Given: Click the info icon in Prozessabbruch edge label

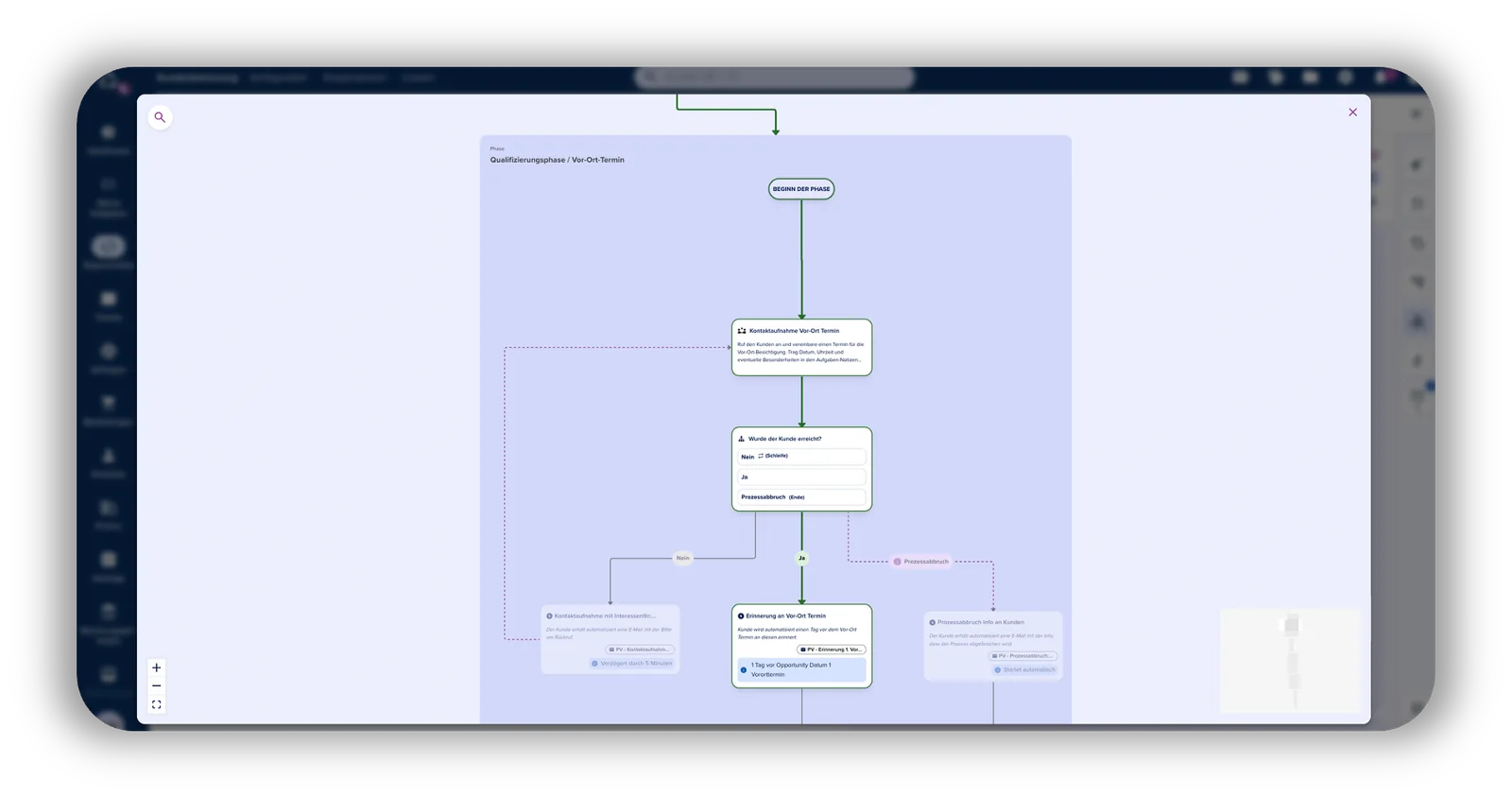Looking at the screenshot, I should [x=898, y=562].
